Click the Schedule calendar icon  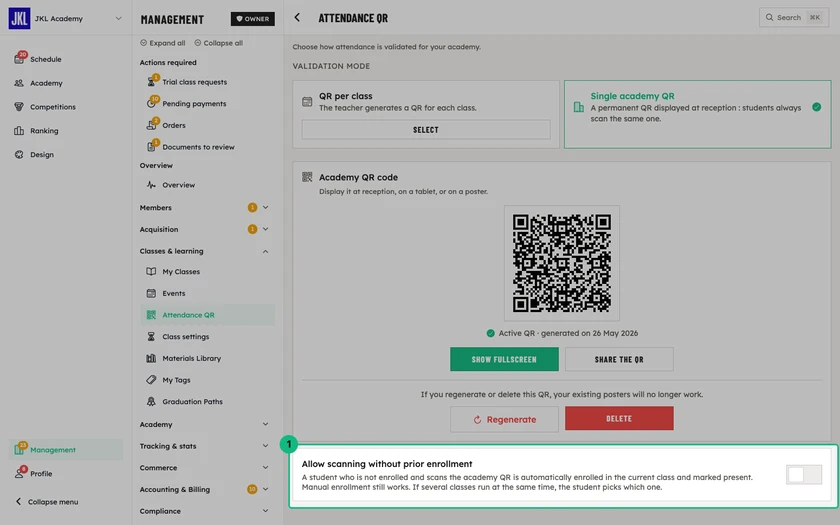point(19,59)
